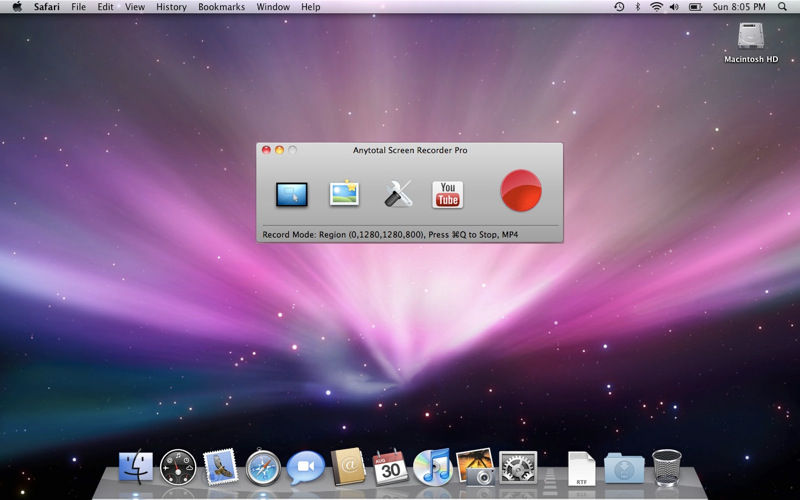Select the Macintosh HD desktop icon

coord(751,43)
